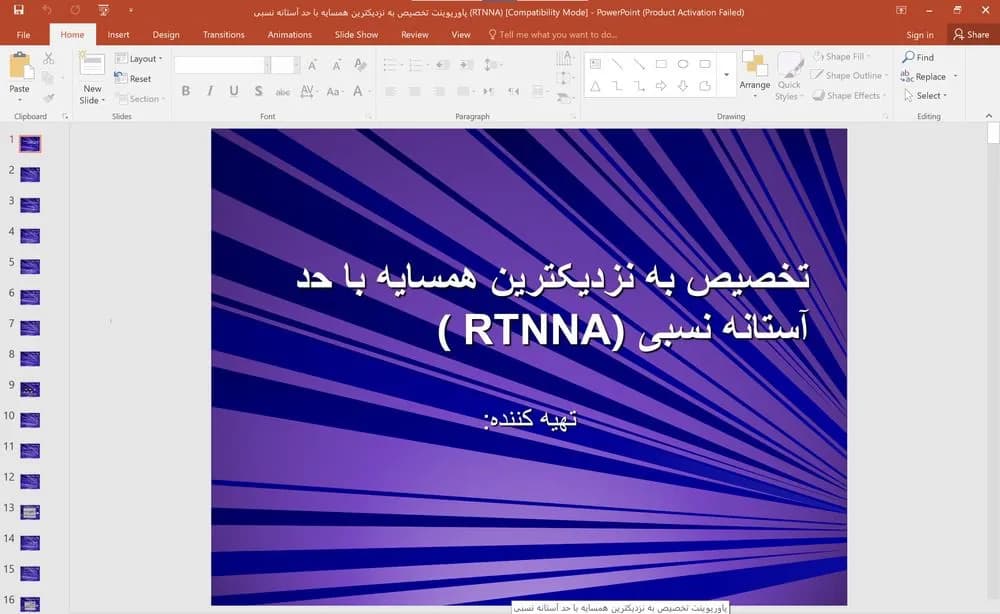Select slide 13 thumbnail
Viewport: 1000px width, 614px height.
(30, 512)
